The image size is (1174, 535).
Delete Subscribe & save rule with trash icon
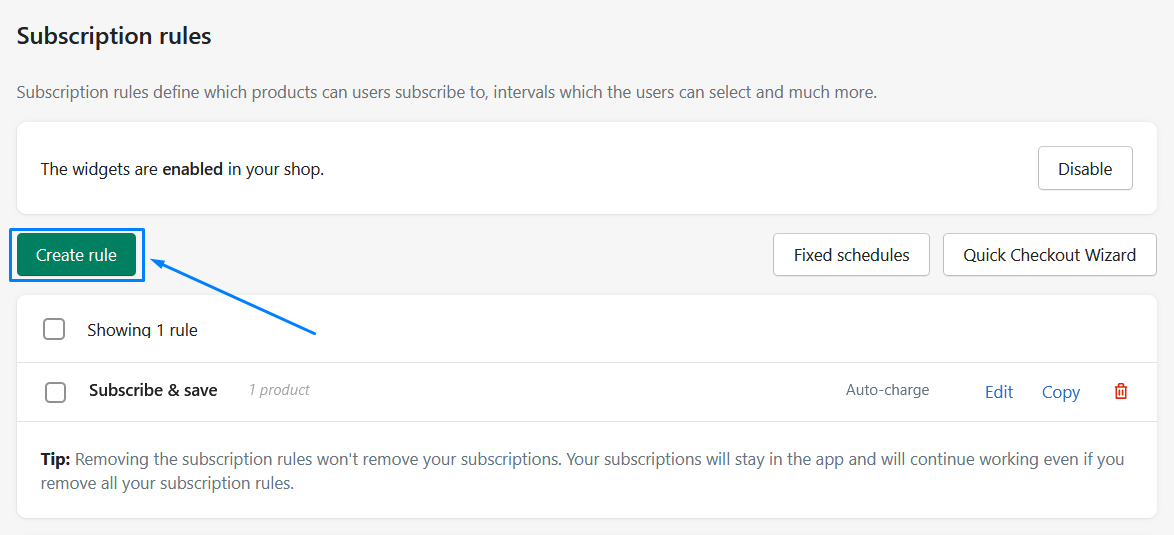[x=1121, y=391]
